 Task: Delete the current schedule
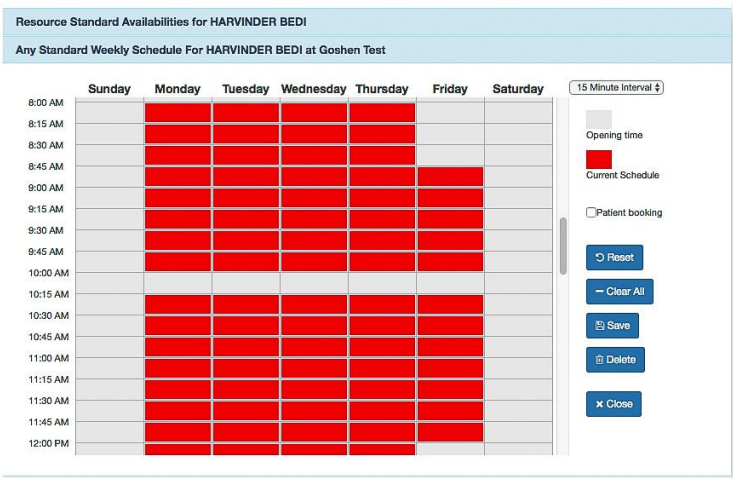coord(615,360)
